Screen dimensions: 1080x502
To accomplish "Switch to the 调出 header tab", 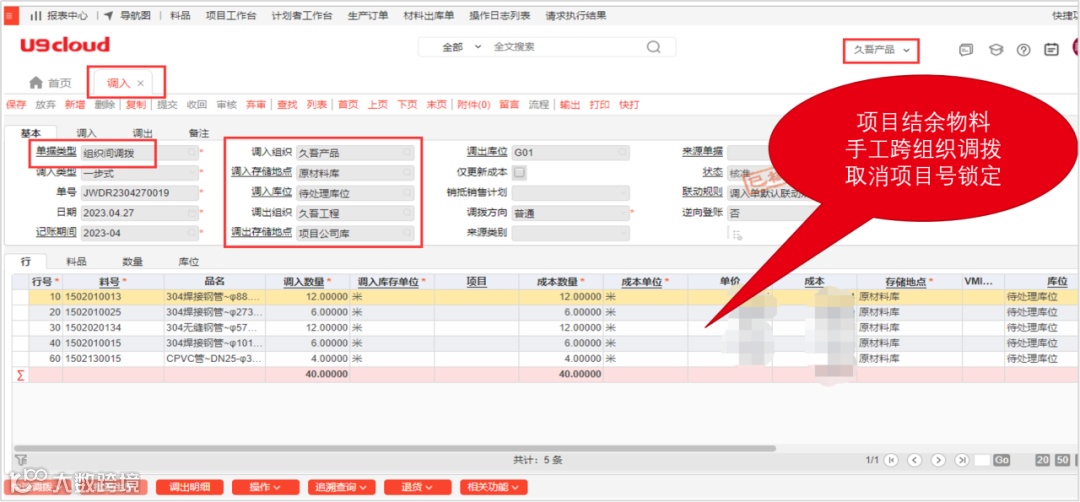I will [143, 133].
